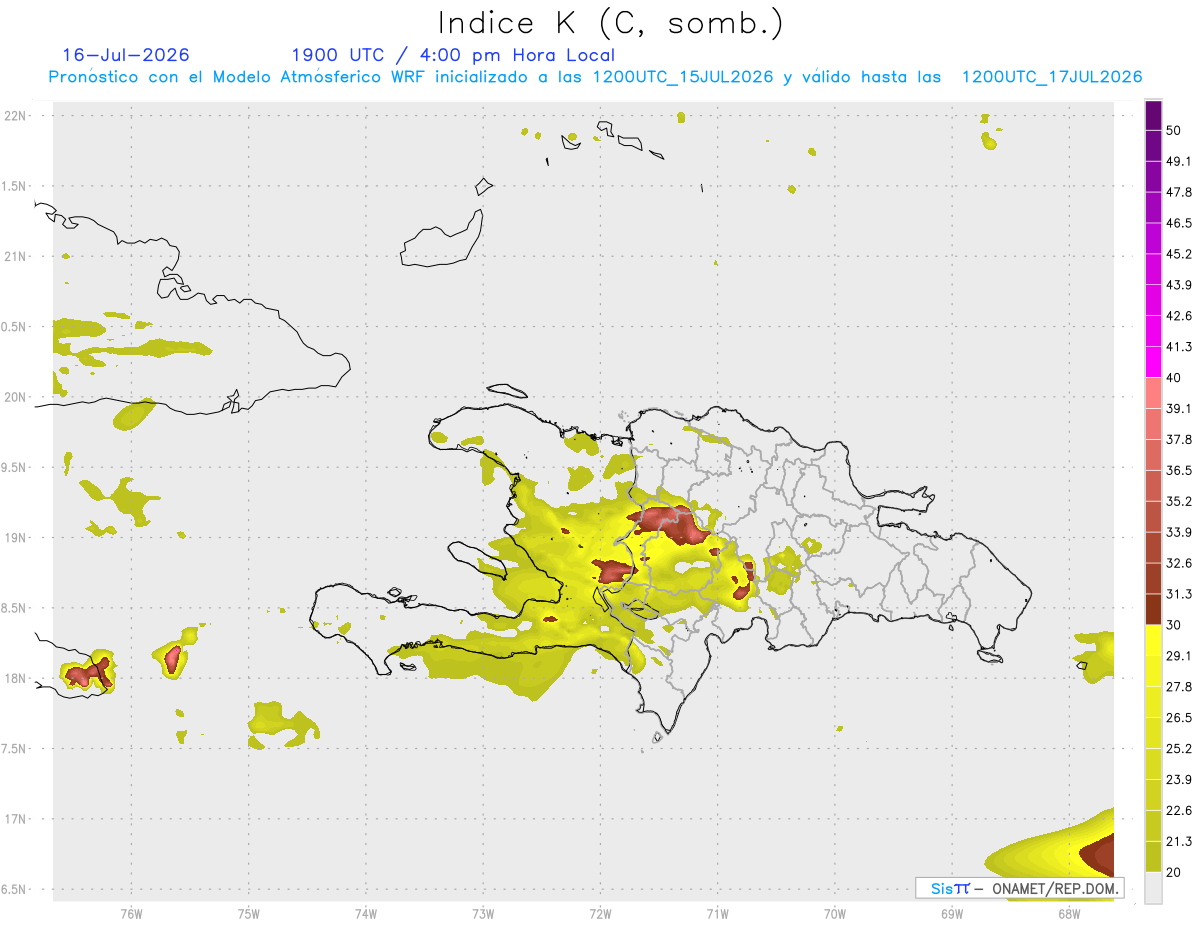Click the "17N" latitude label
The height and width of the screenshot is (927, 1200).
tap(17, 819)
